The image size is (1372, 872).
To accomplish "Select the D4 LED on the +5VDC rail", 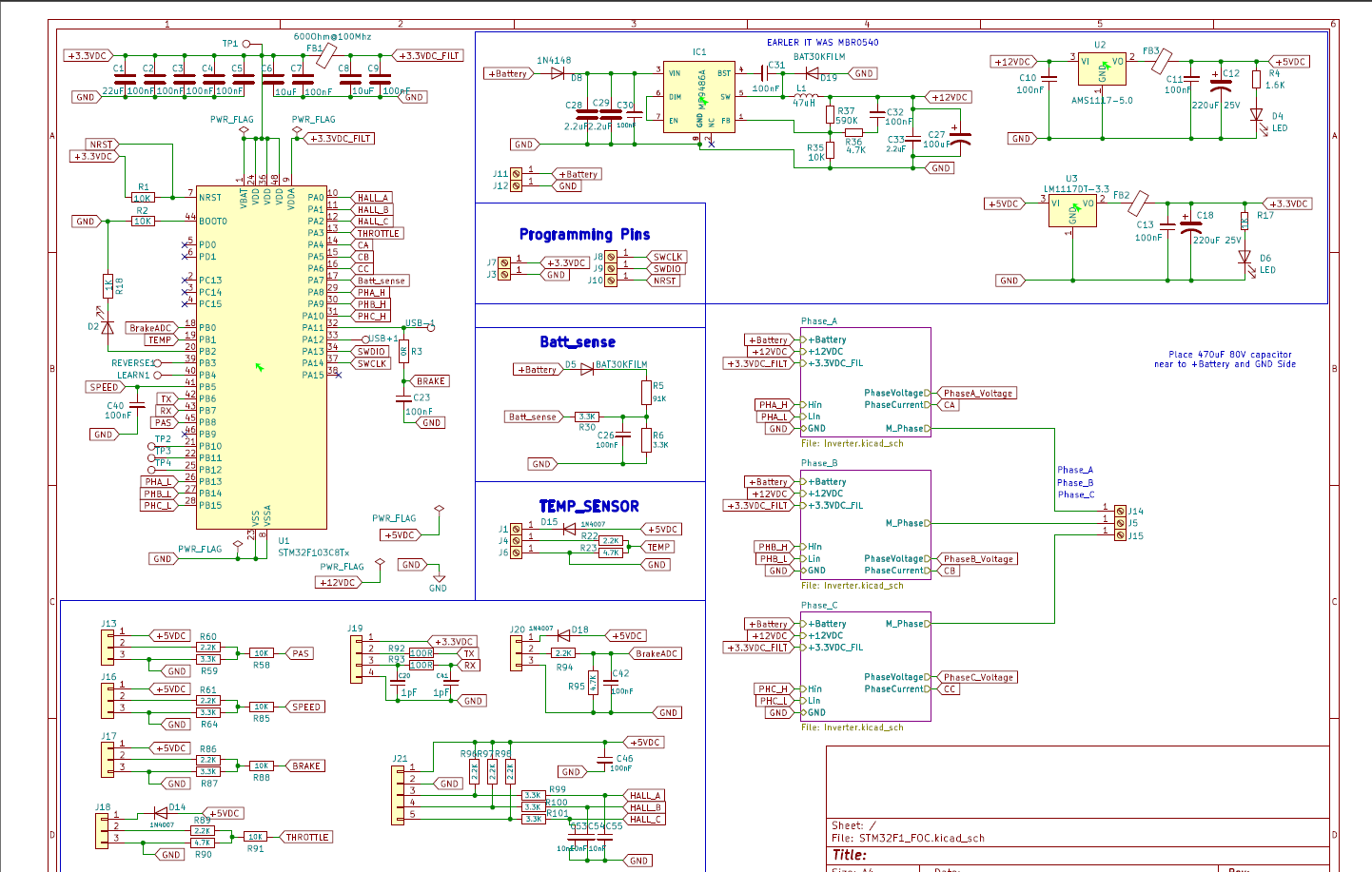I will pyautogui.click(x=1256, y=116).
